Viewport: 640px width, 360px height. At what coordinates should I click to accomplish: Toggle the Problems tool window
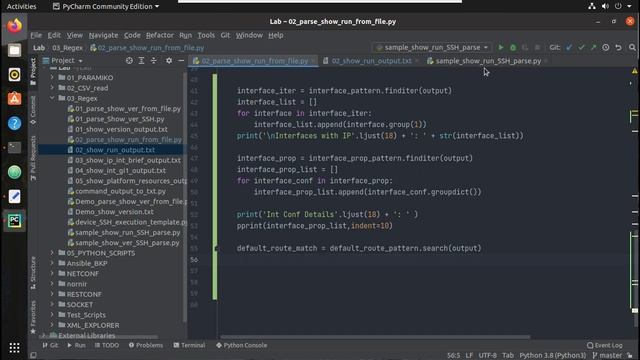click(x=146, y=345)
